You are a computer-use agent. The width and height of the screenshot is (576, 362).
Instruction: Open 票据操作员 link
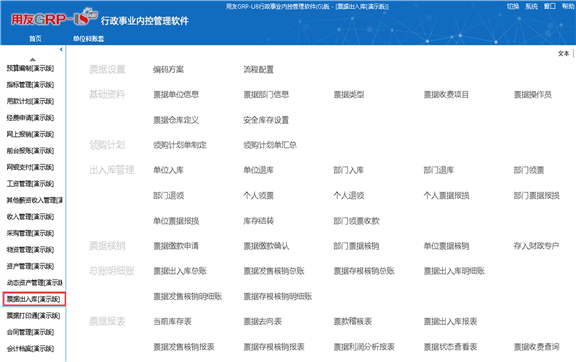coord(533,95)
